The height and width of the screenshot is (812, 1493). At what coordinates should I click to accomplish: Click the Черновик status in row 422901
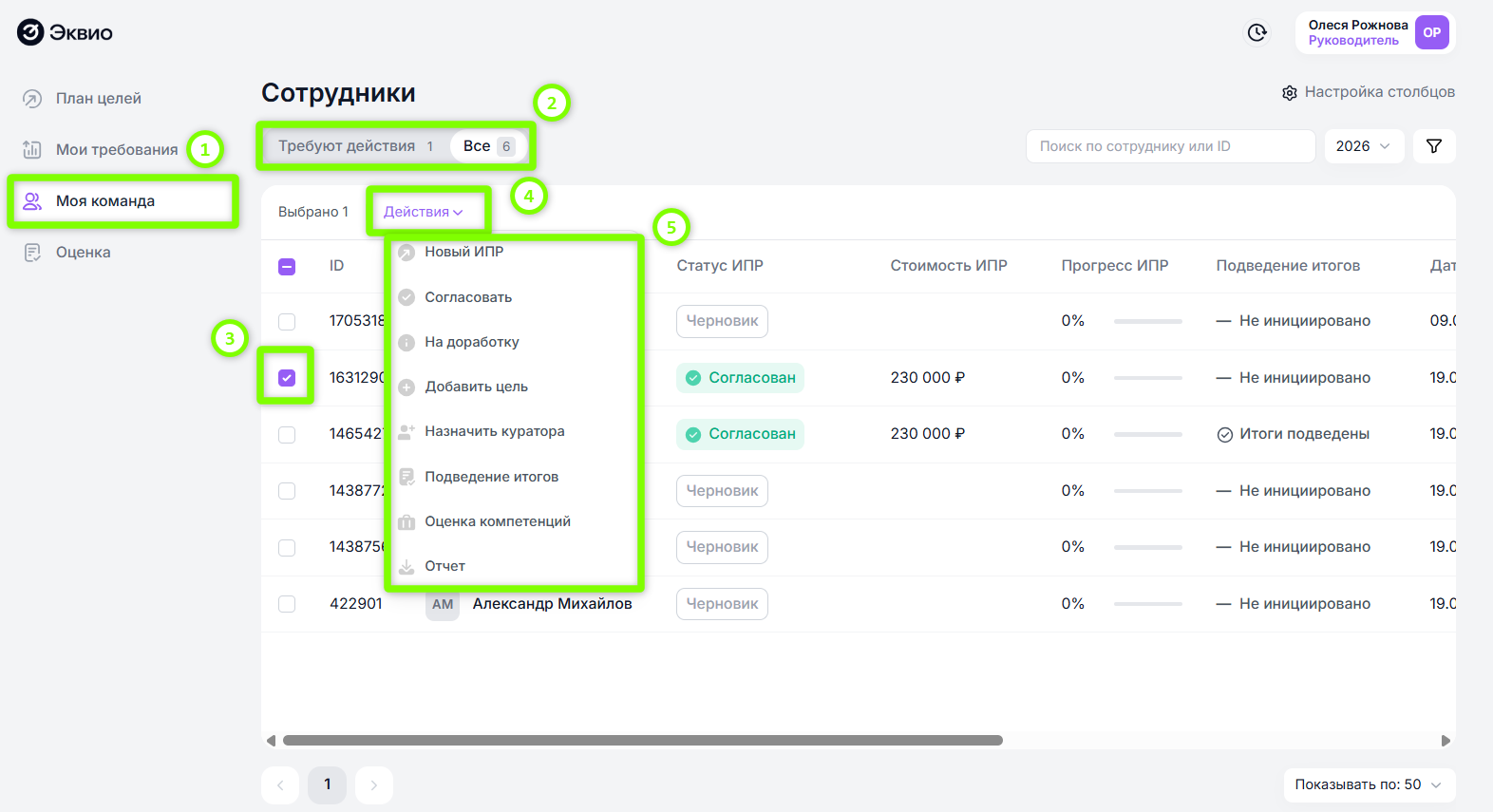[722, 604]
